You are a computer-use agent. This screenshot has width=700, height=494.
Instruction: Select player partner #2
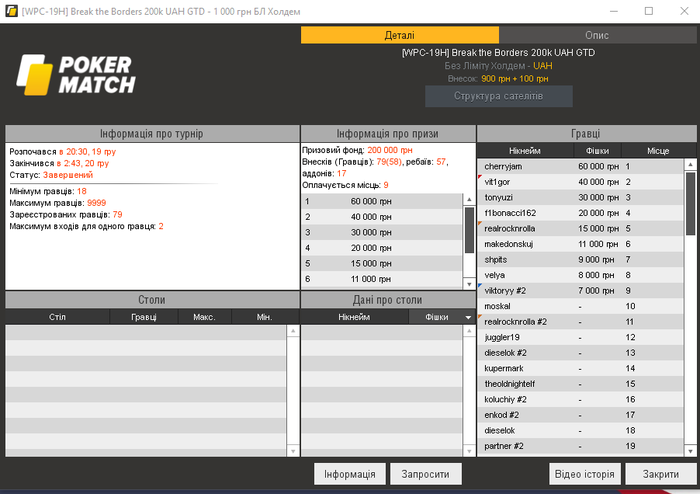coord(580,446)
